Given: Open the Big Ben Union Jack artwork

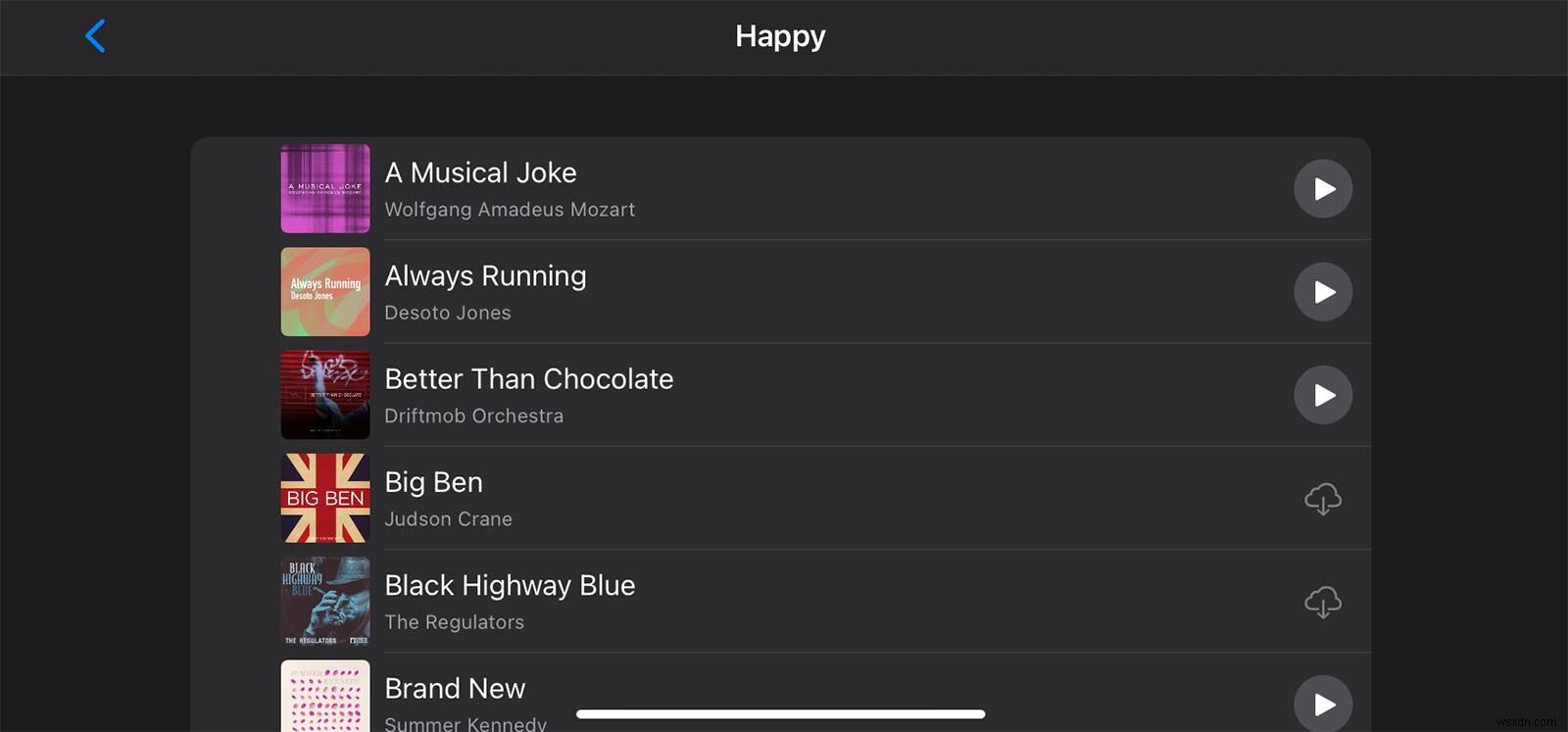Looking at the screenshot, I should (324, 499).
